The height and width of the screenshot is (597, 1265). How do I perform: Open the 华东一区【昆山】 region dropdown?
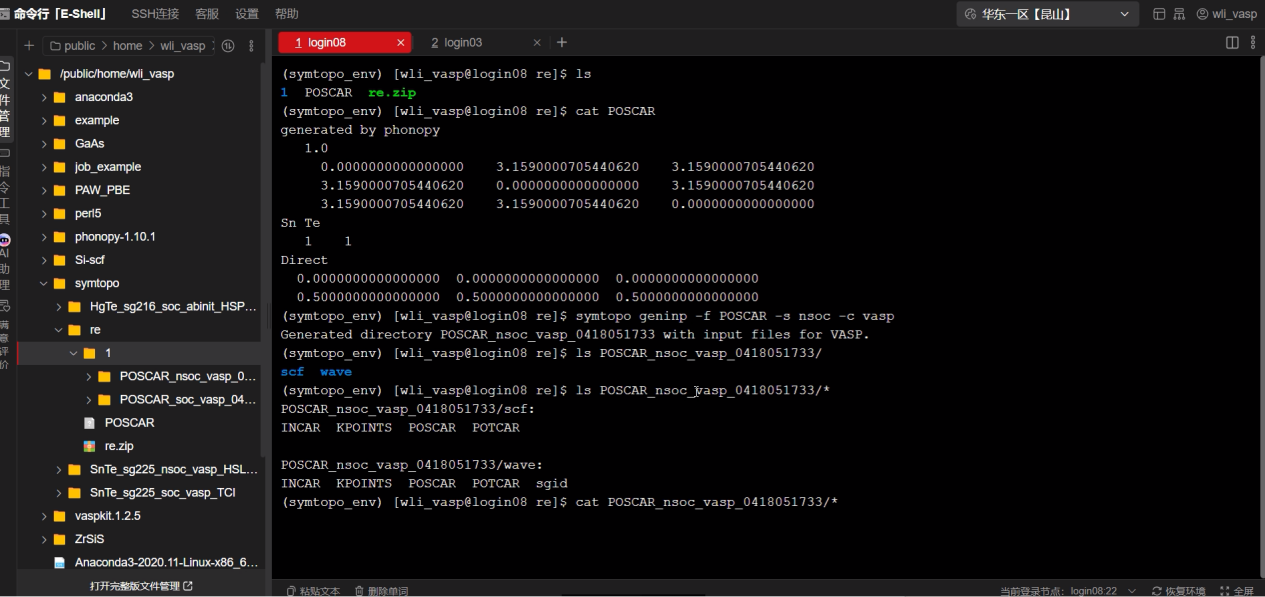click(x=1047, y=14)
